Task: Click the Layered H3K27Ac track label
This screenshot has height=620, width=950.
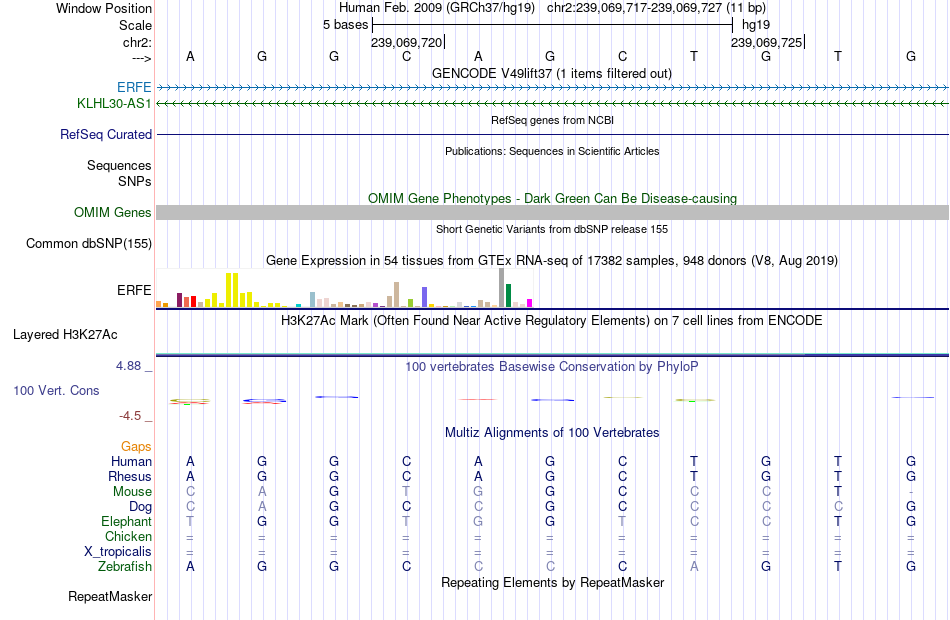Action: [x=65, y=335]
